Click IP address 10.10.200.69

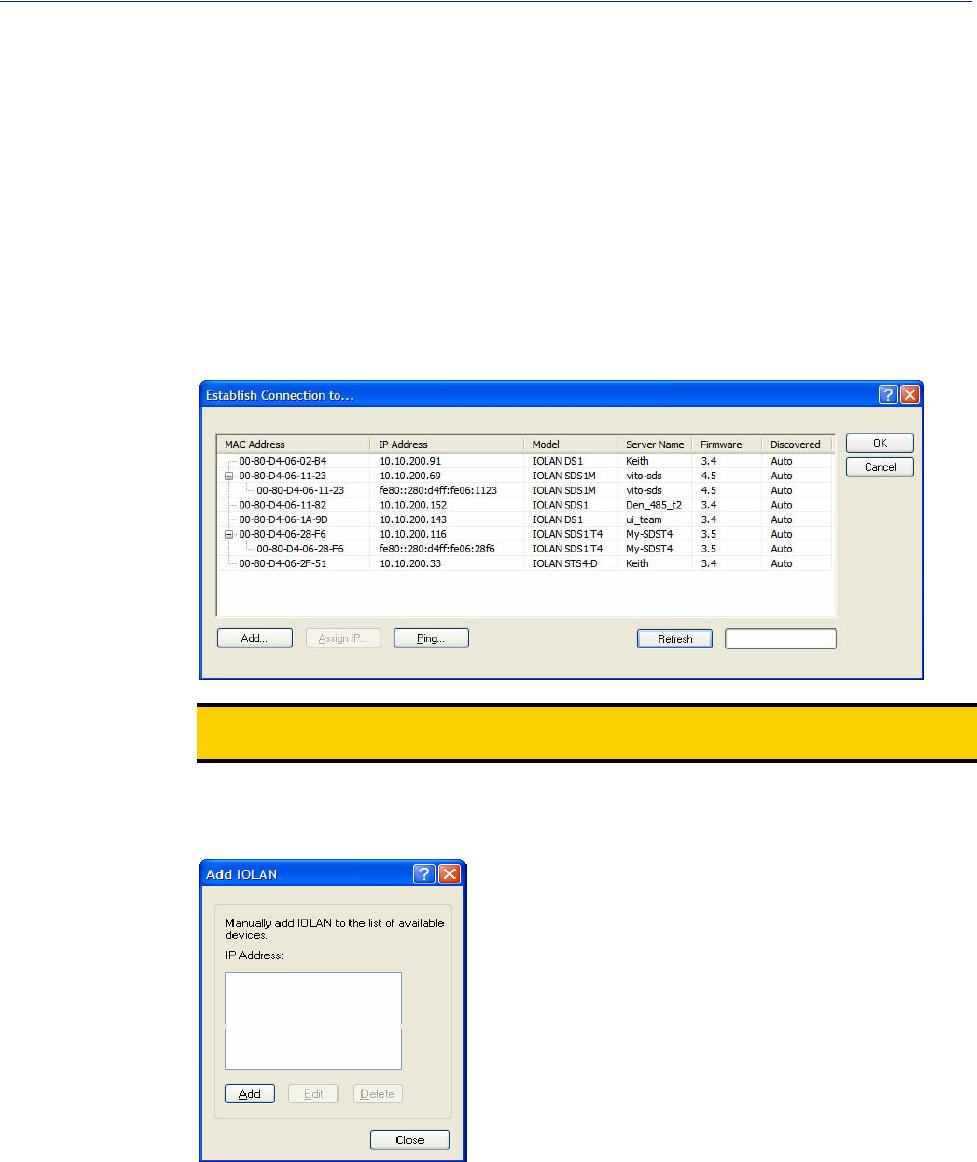410,476
